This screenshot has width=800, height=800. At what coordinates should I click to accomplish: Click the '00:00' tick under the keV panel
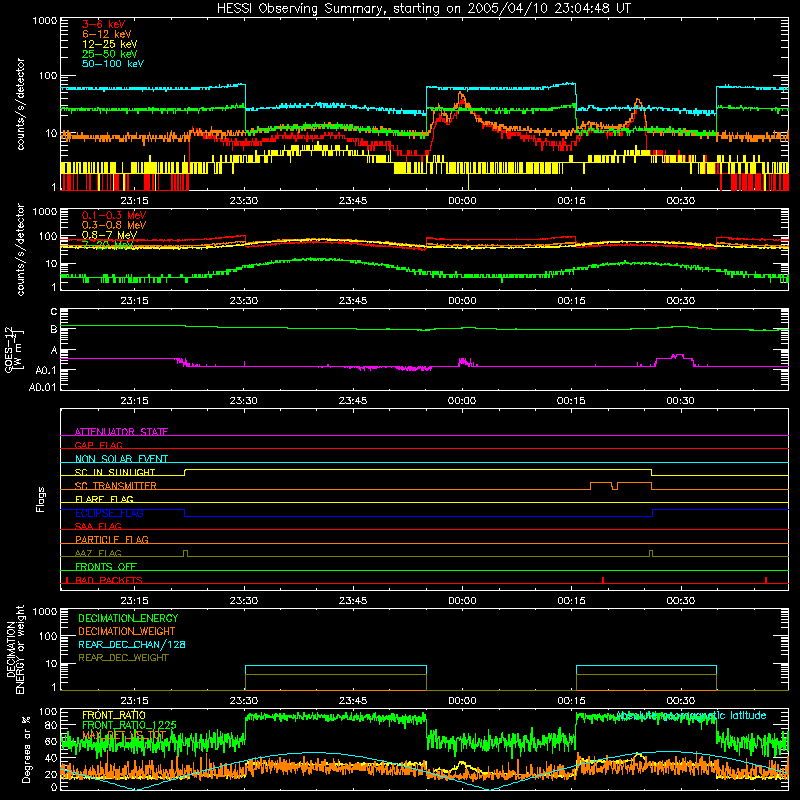462,201
